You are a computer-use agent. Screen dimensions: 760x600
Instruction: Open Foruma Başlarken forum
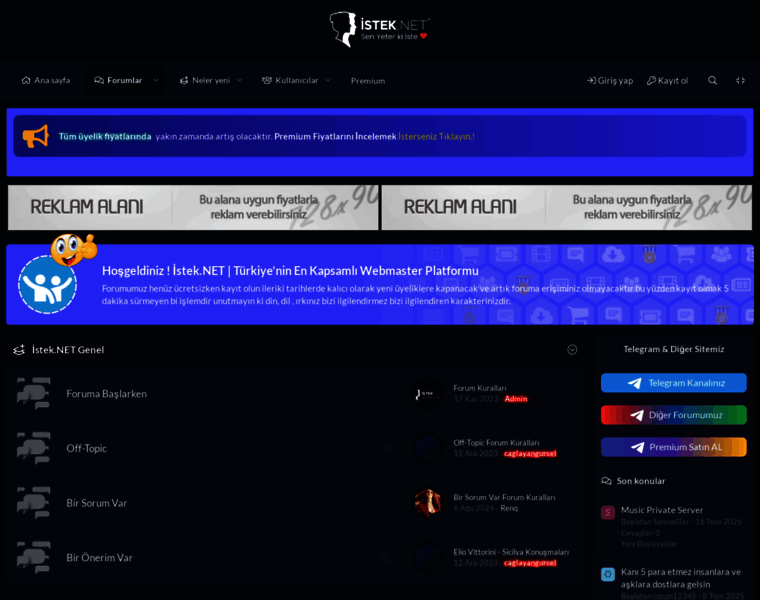[x=107, y=394]
